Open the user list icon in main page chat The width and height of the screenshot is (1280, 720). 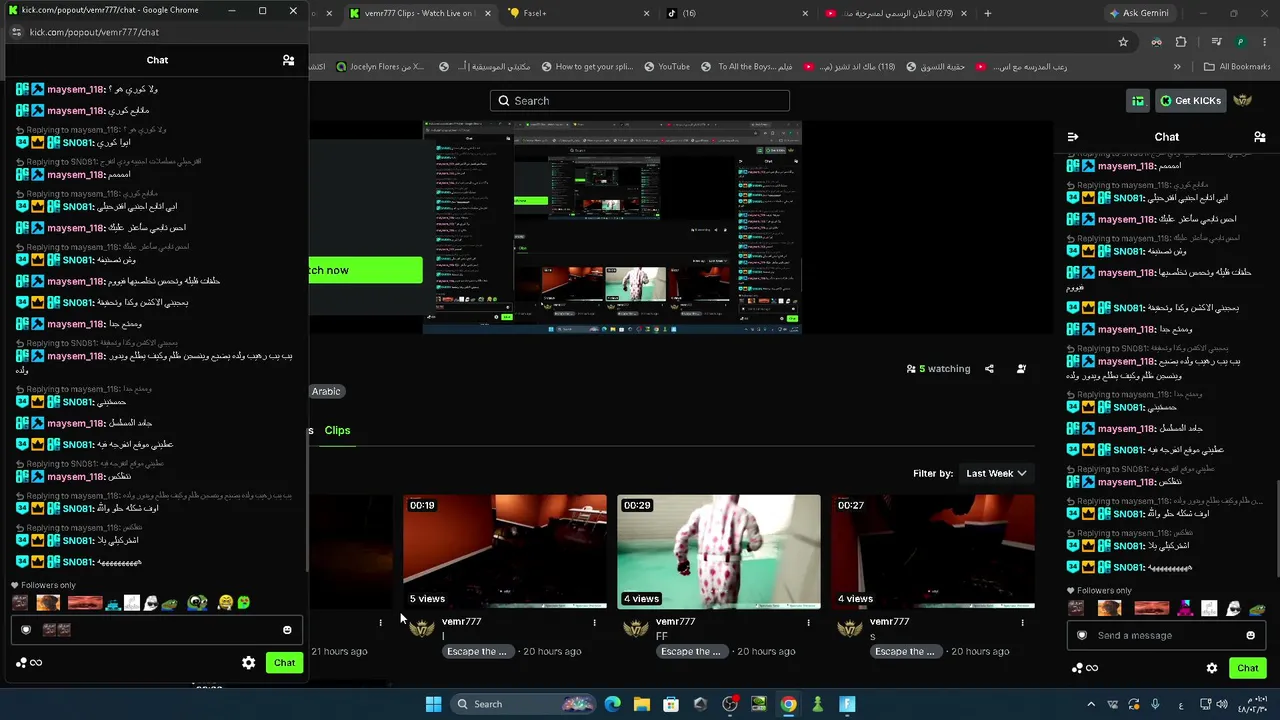coord(1260,137)
